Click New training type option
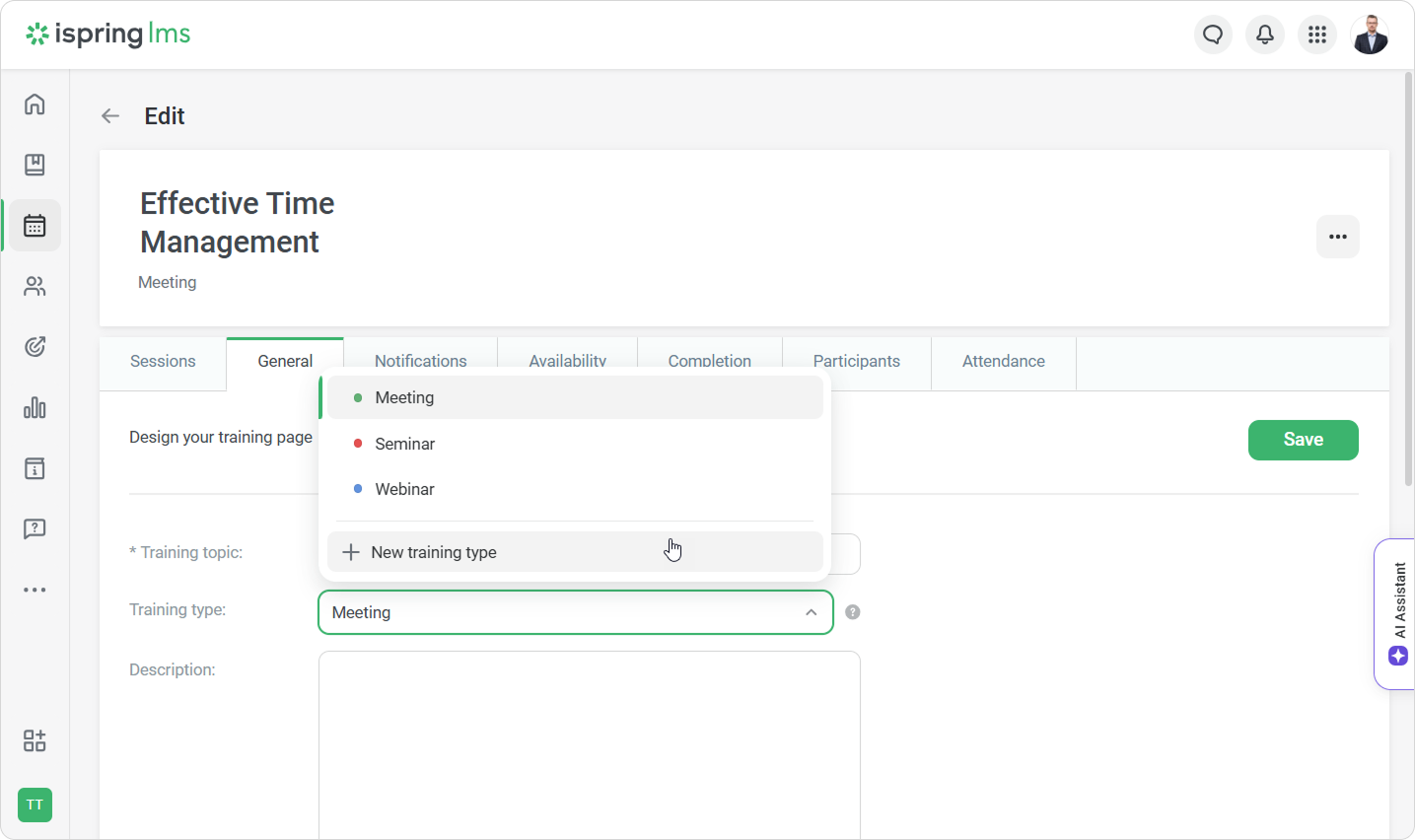This screenshot has height=840, width=1415. click(433, 552)
